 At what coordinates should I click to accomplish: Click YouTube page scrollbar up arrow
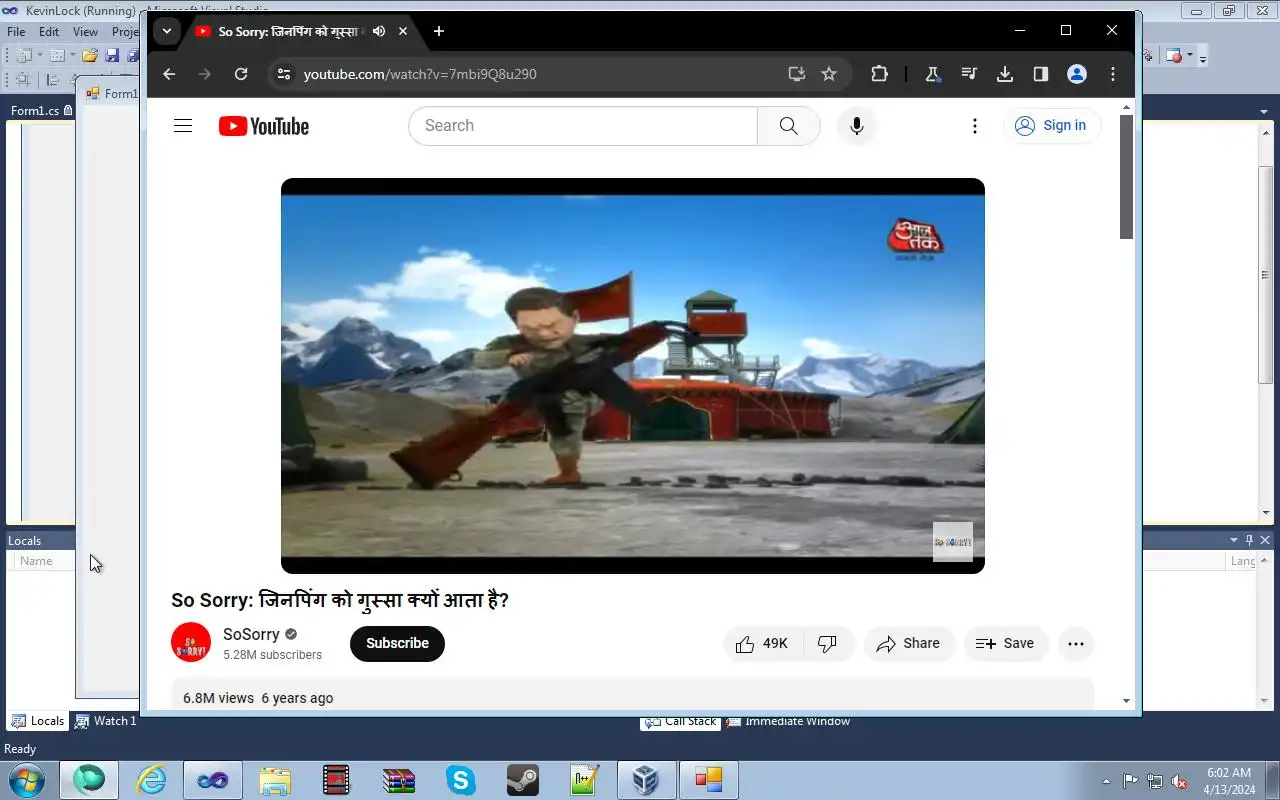coord(1127,106)
